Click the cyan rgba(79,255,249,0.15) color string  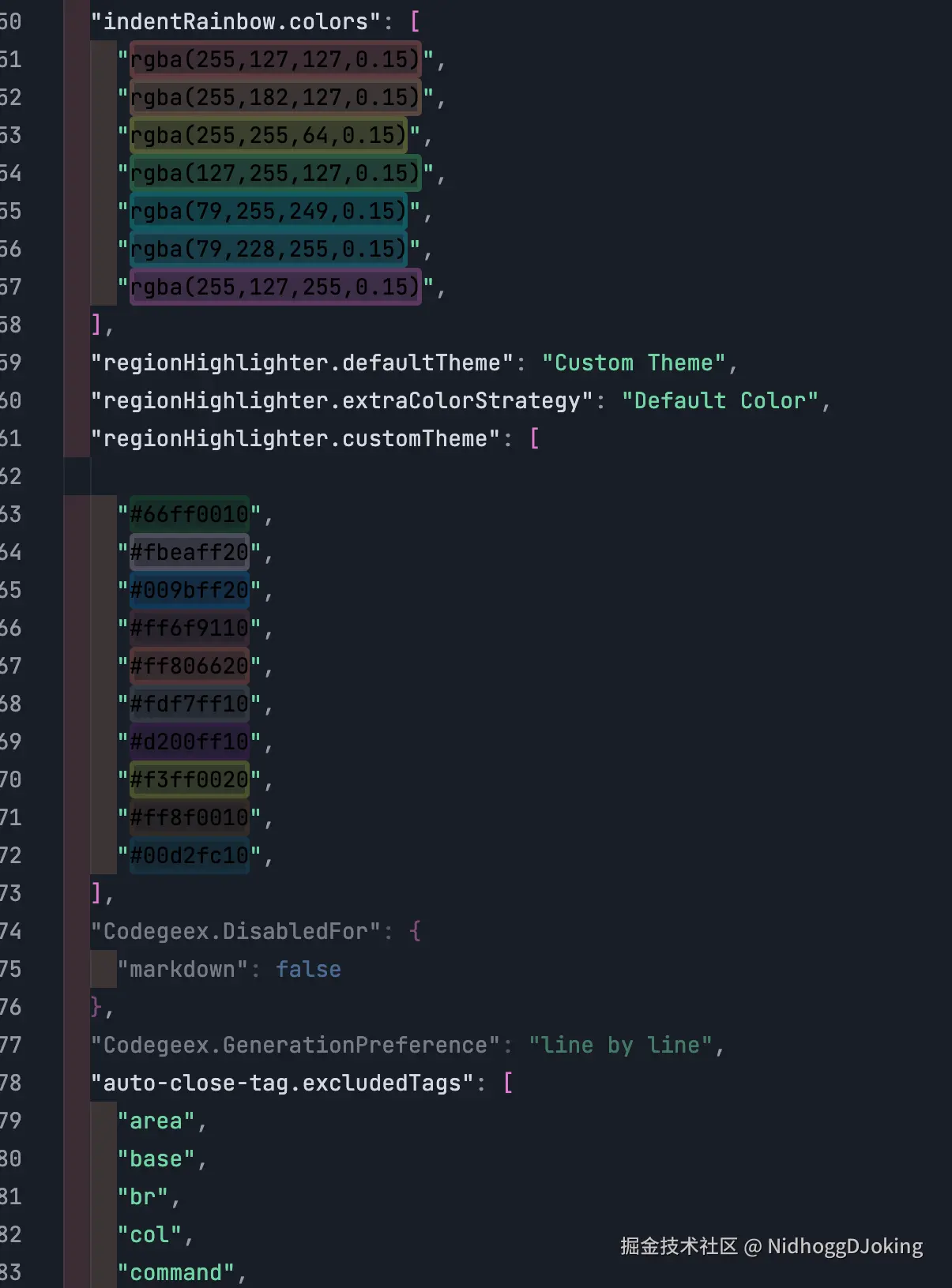tap(268, 211)
